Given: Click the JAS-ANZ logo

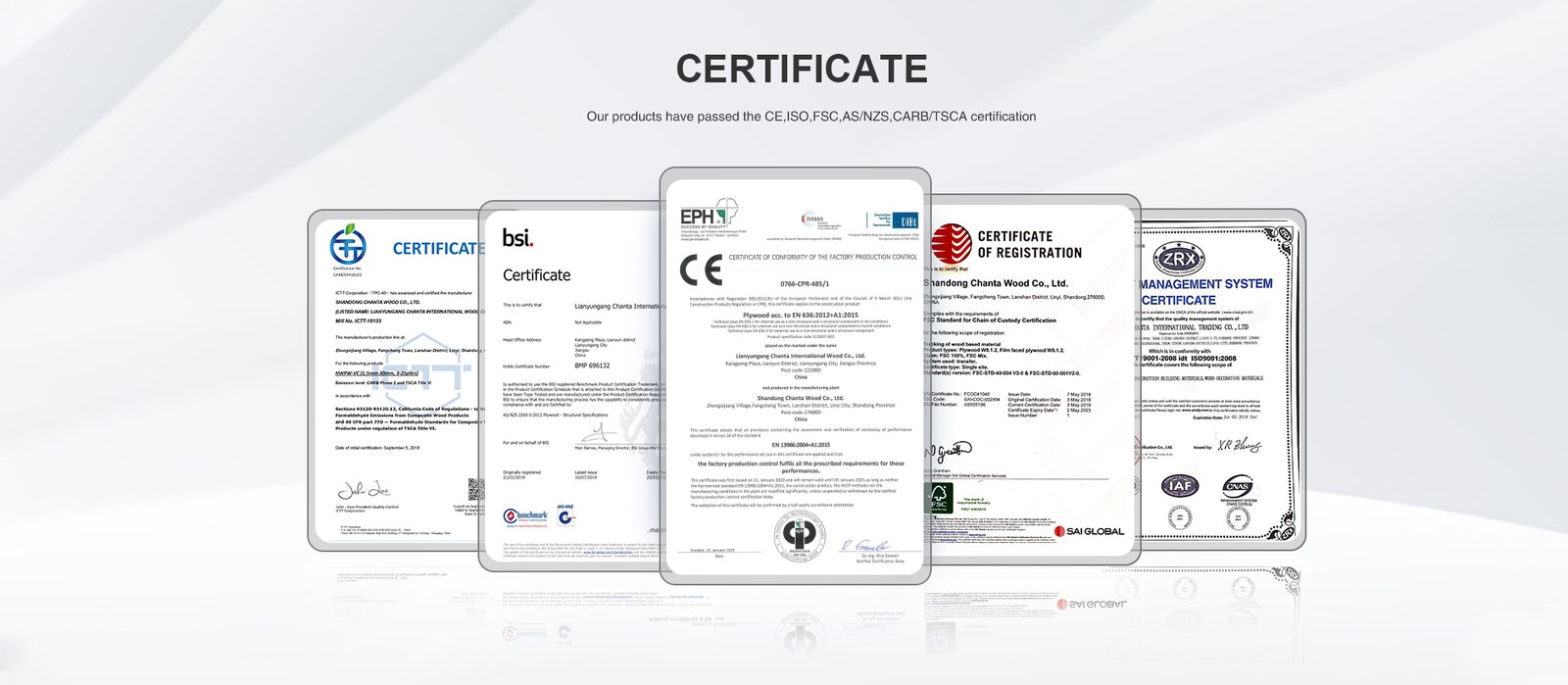Looking at the screenshot, I should [x=565, y=514].
